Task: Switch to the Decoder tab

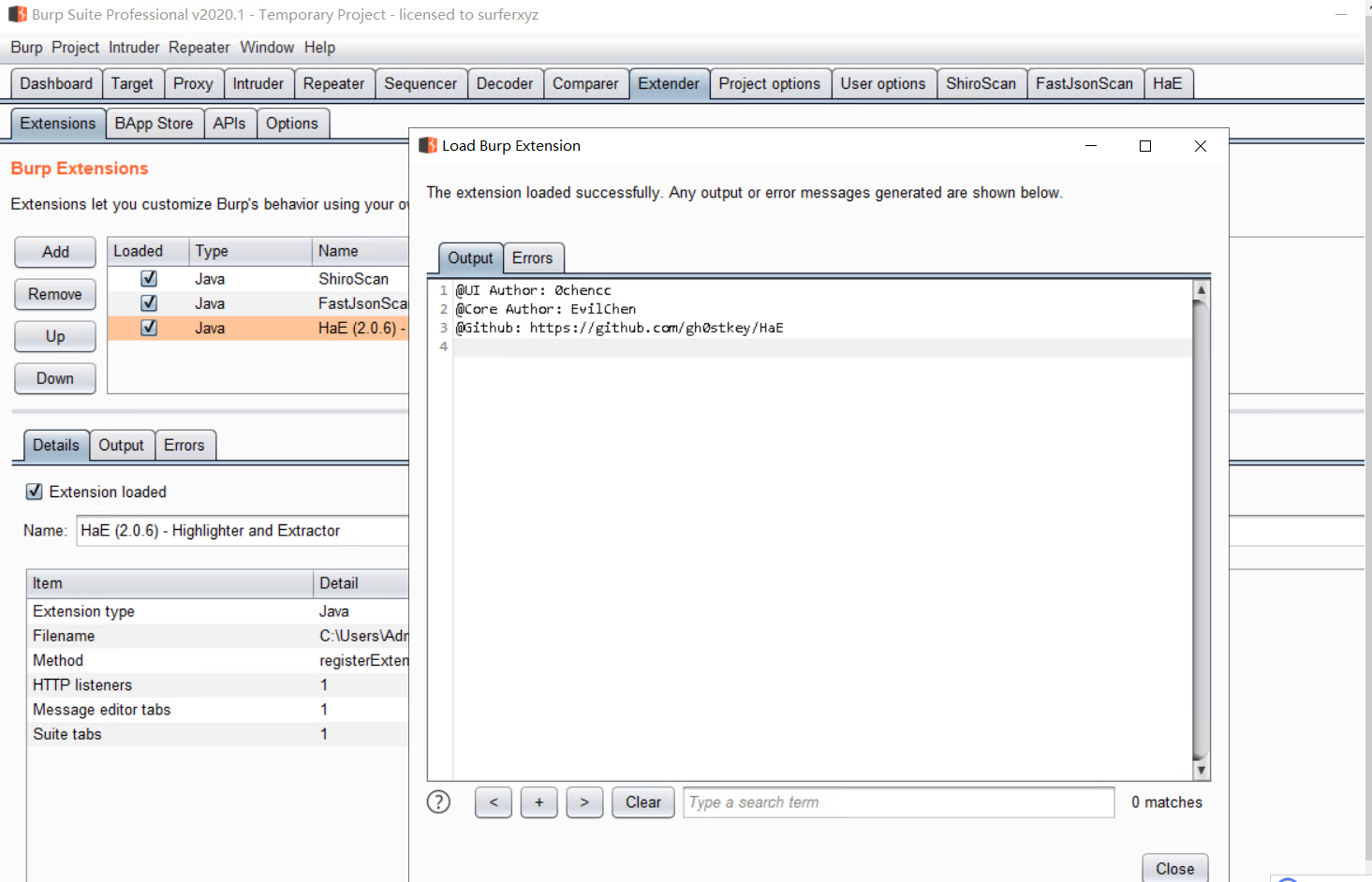Action: 505,83
